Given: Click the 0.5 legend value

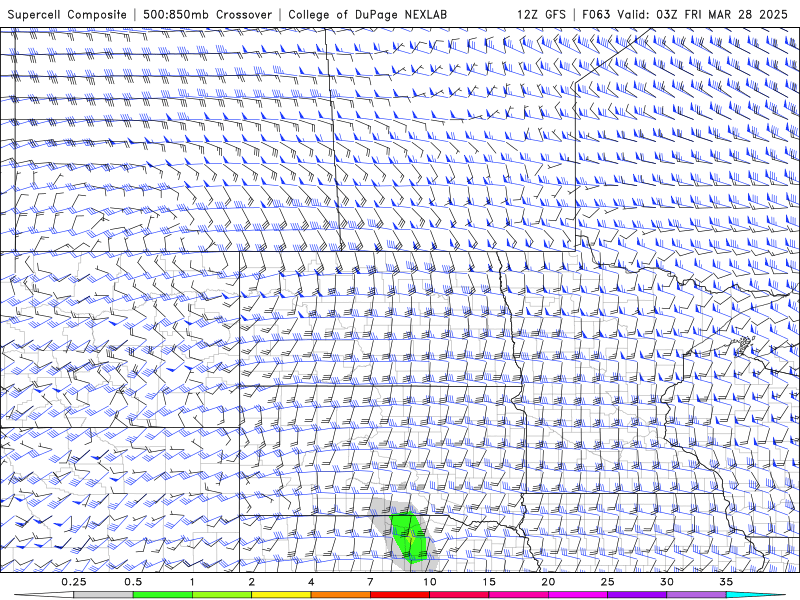Looking at the screenshot, I should [x=133, y=582].
